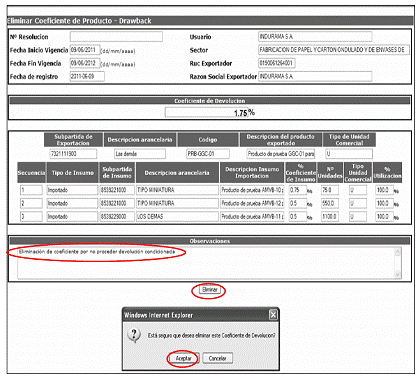Click the Coeficiente de Devolucion section header
Viewport: 420px width, 379px height.
click(x=210, y=101)
